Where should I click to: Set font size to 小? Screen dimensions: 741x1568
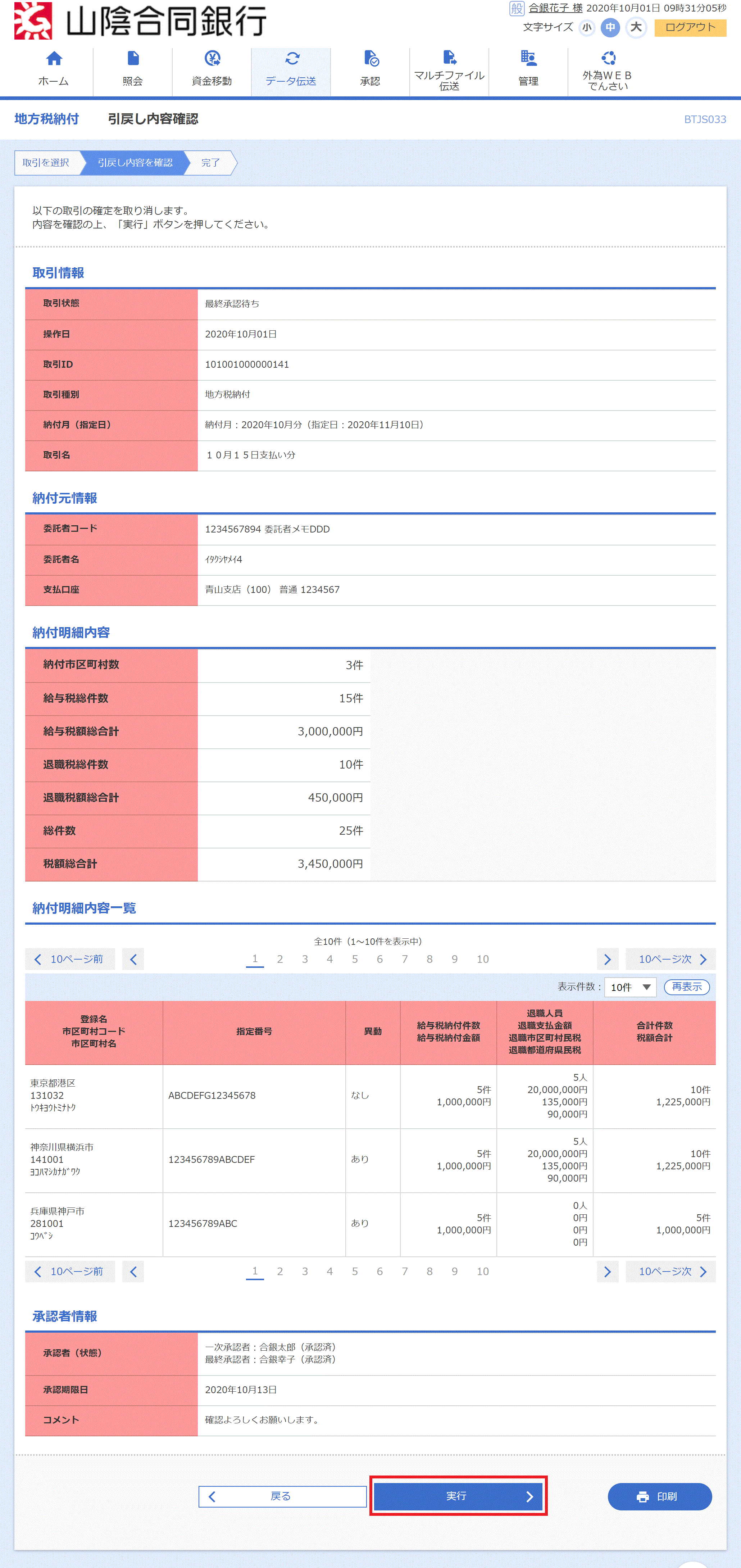point(586,27)
